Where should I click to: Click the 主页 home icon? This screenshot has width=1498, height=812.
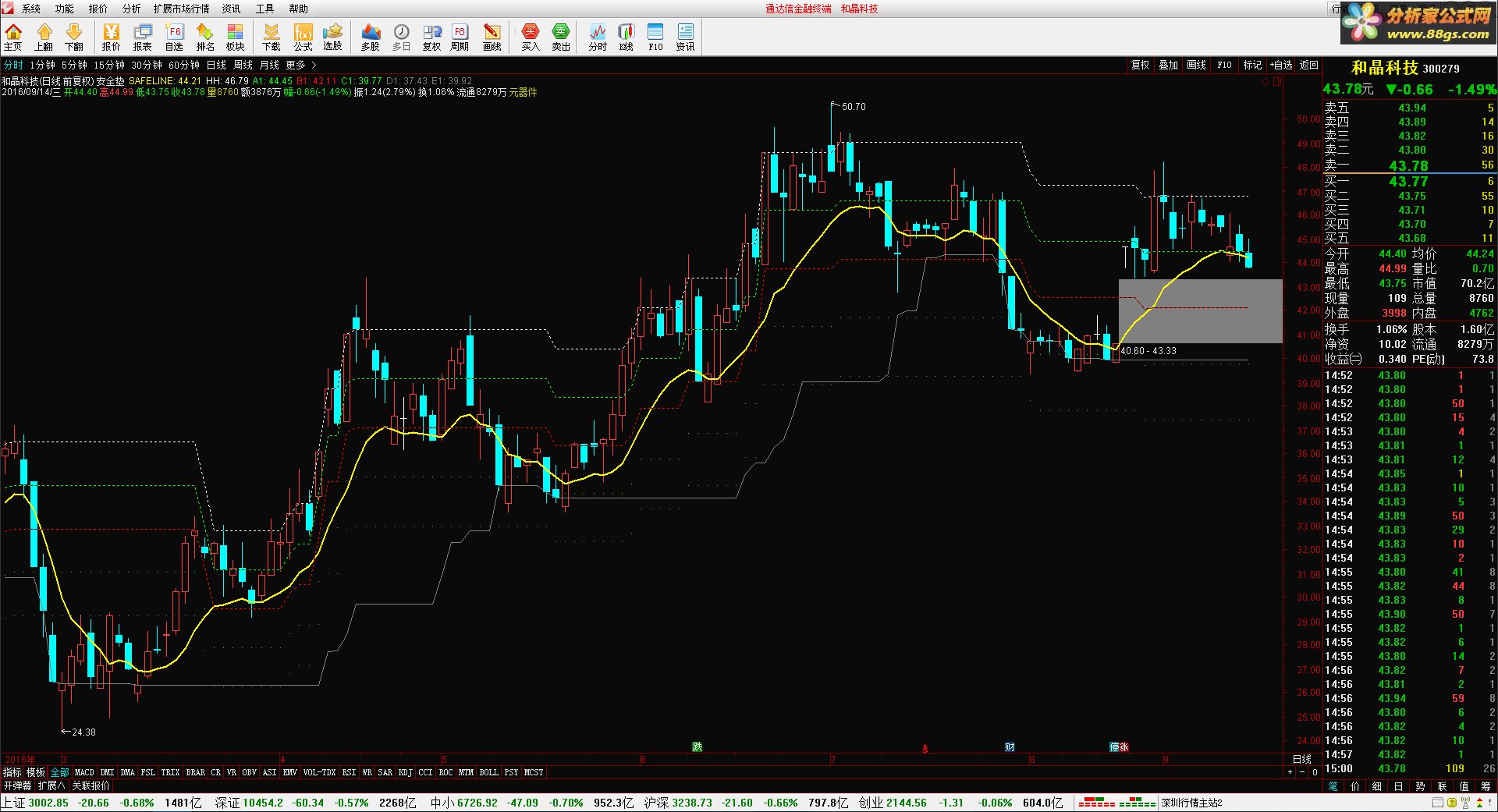click(13, 37)
